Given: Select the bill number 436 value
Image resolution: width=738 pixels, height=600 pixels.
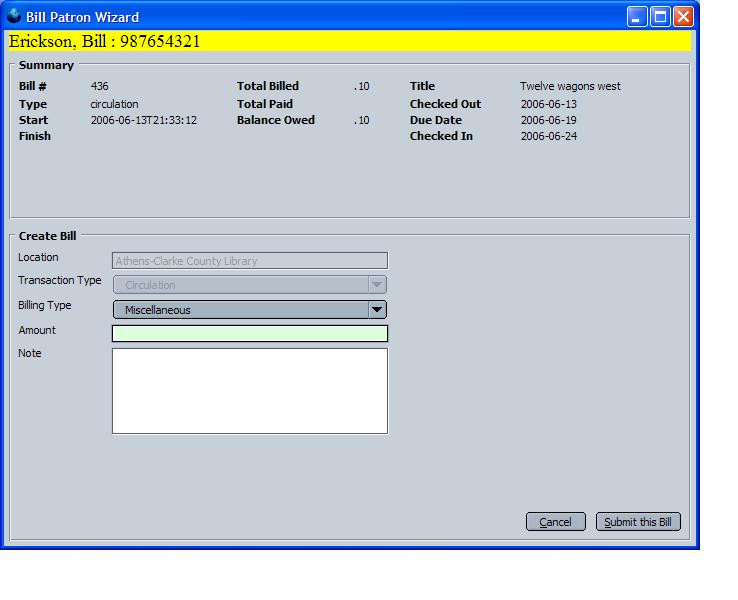Looking at the screenshot, I should tap(100, 87).
